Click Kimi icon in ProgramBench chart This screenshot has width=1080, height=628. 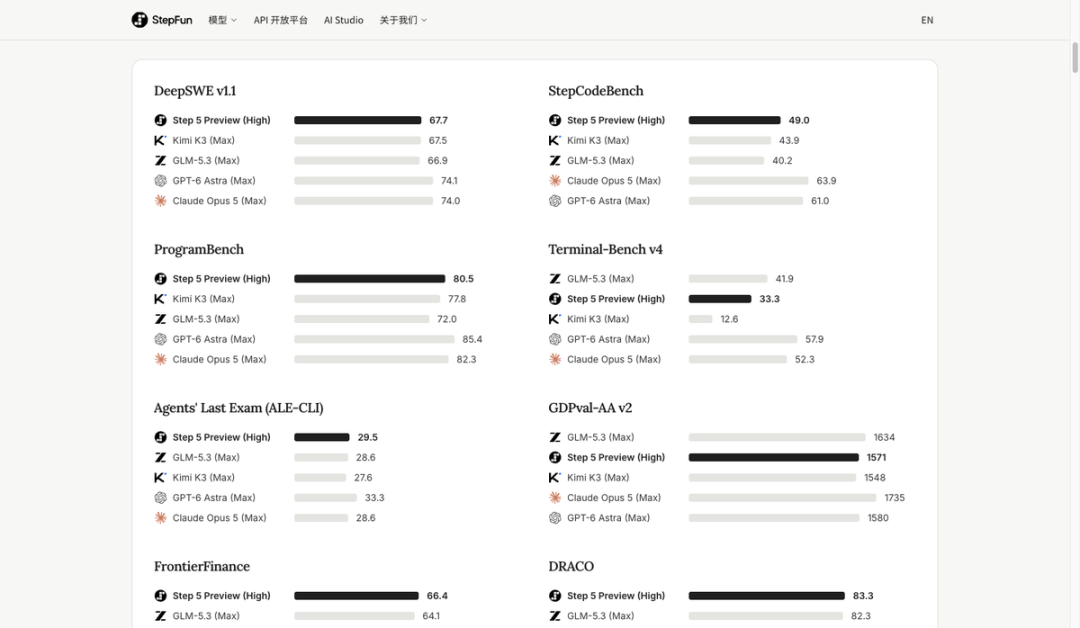click(160, 298)
